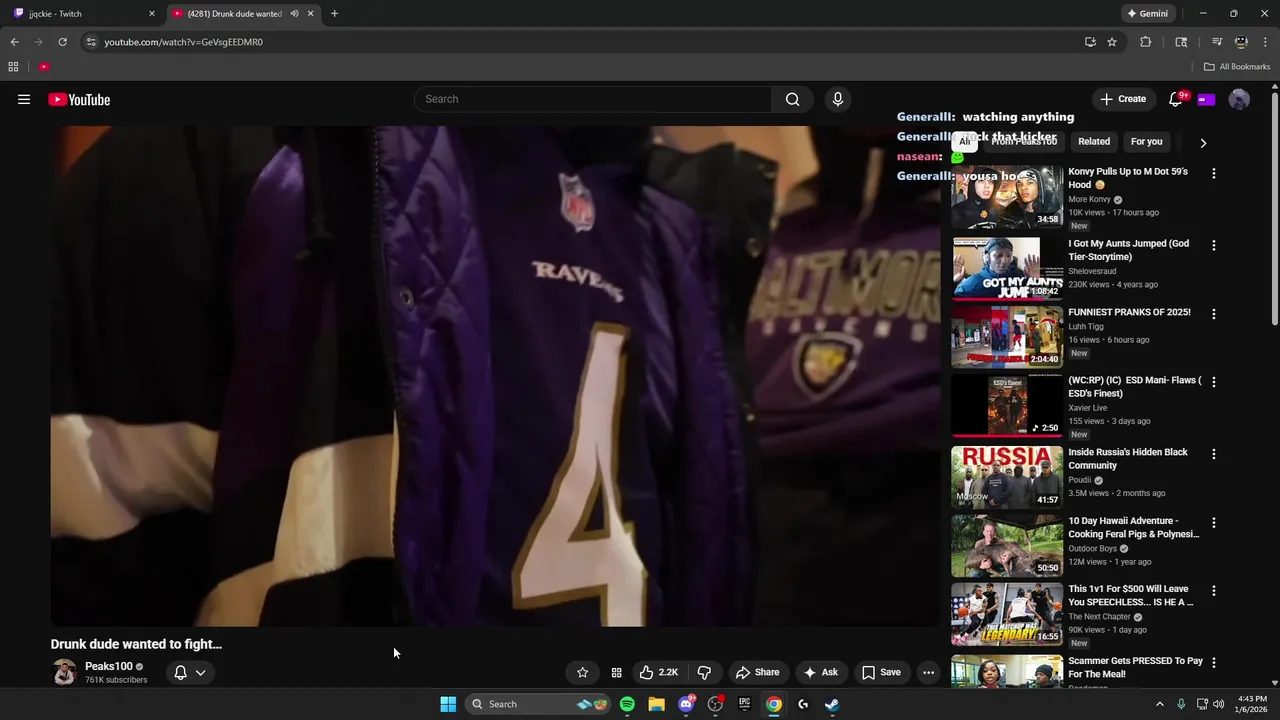Open the Chrome three-dot menu
Viewport: 1280px width, 720px height.
pyautogui.click(x=1265, y=42)
